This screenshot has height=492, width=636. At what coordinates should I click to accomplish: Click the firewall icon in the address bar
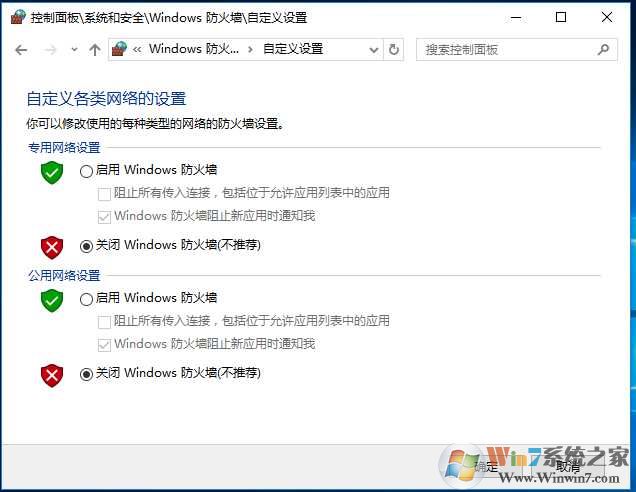coord(119,49)
